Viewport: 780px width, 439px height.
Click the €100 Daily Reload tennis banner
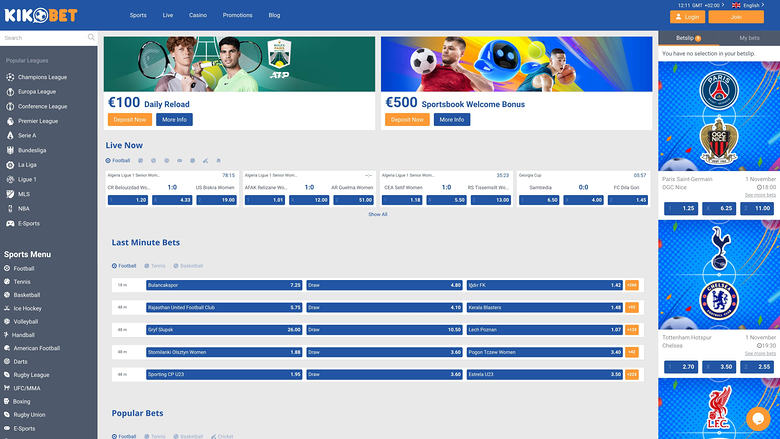pos(239,64)
